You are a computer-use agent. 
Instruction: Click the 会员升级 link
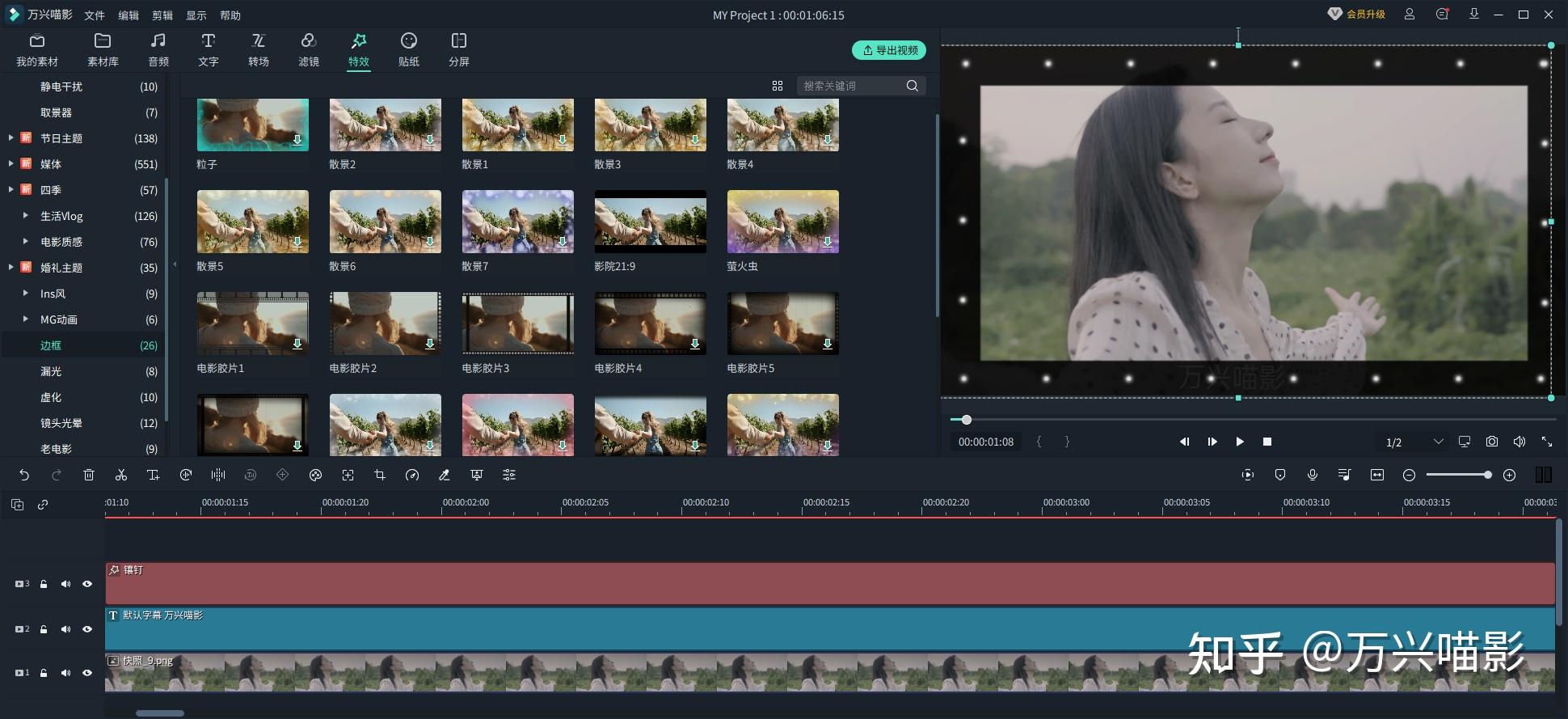click(1357, 15)
